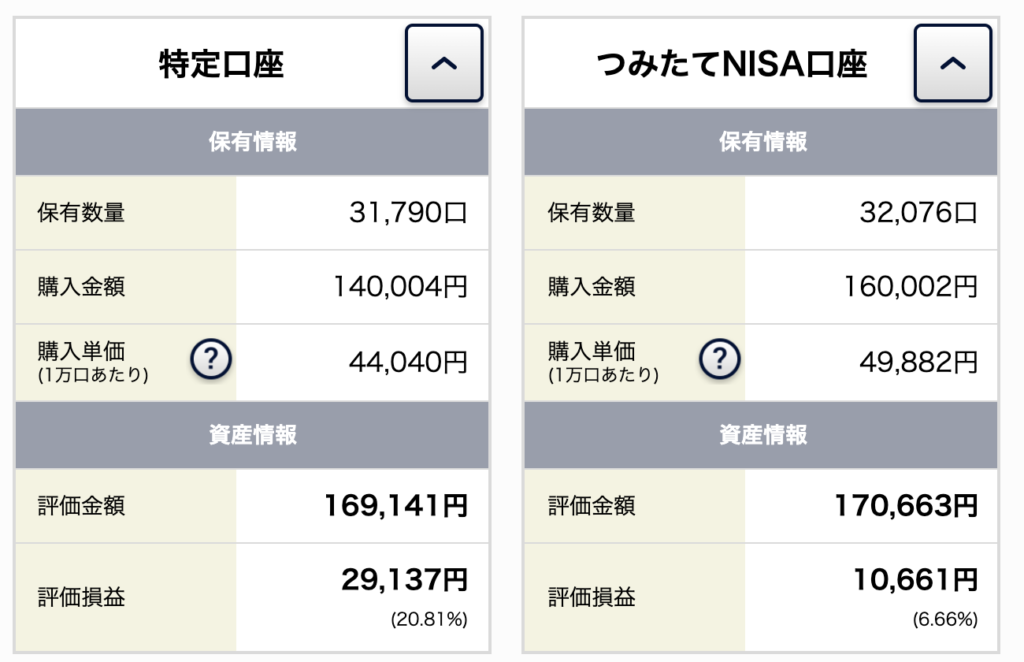This screenshot has height=662, width=1024.
Task: Select the (6.66%) profit percentage
Action: (x=945, y=619)
